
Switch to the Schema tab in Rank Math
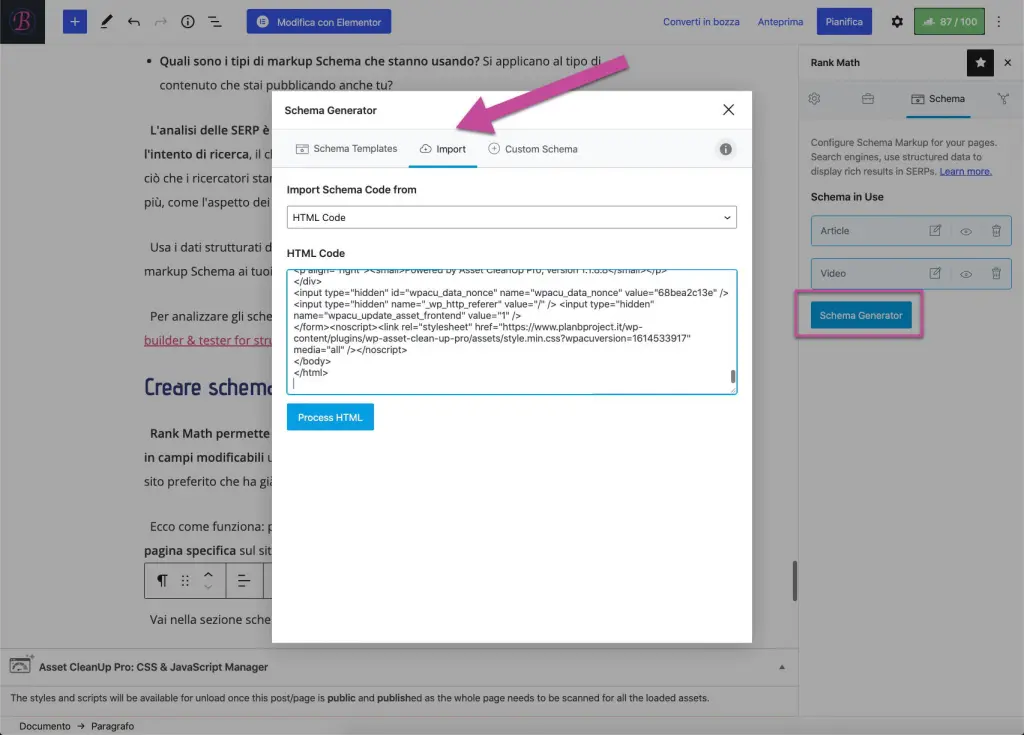tap(938, 99)
